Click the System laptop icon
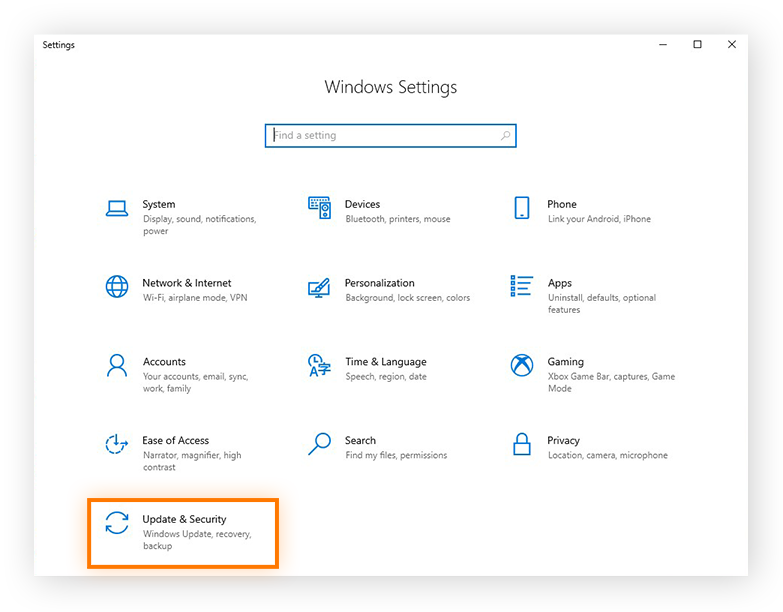 click(x=117, y=208)
